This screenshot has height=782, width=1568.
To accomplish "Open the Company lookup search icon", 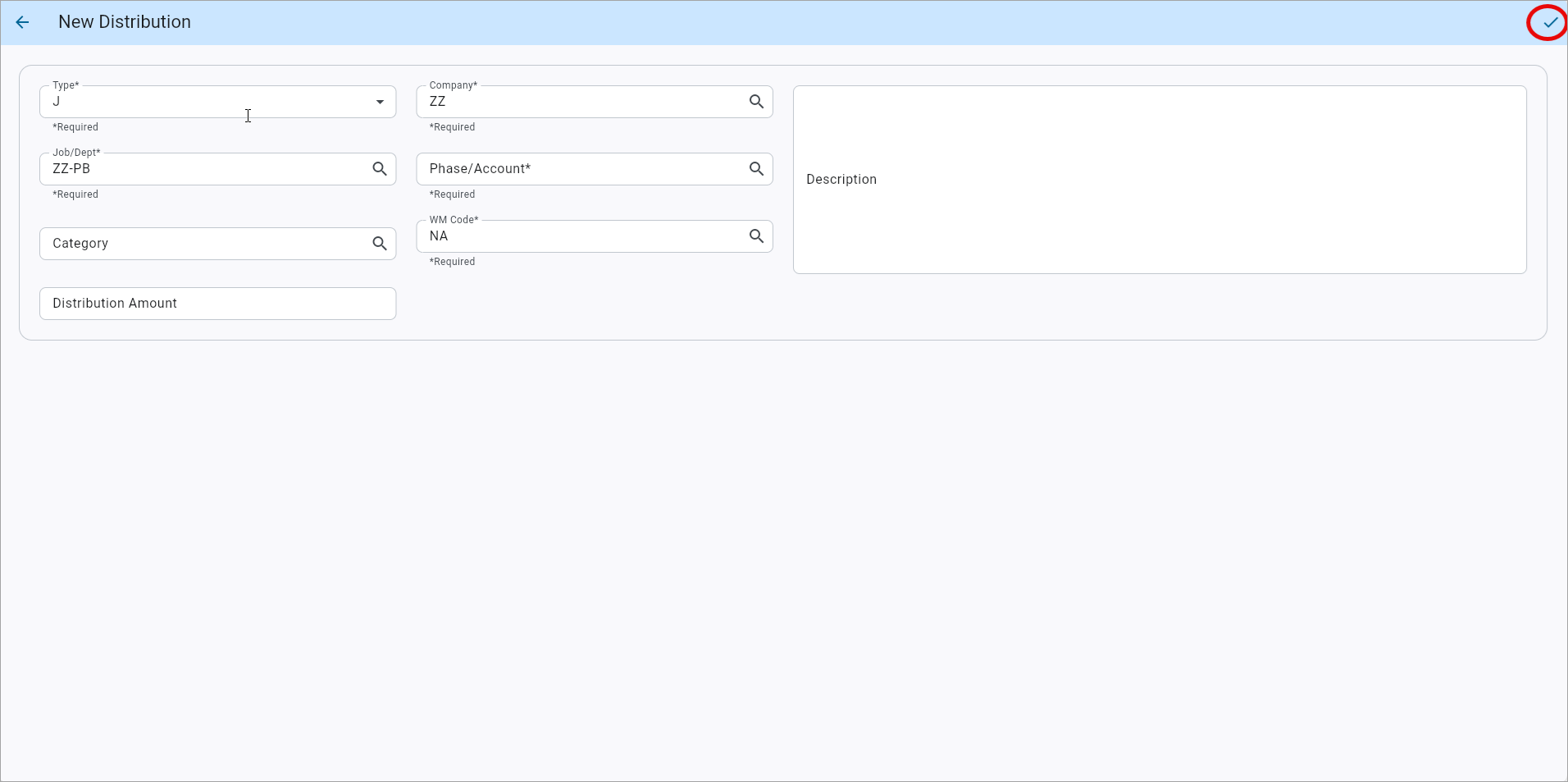I will (756, 102).
